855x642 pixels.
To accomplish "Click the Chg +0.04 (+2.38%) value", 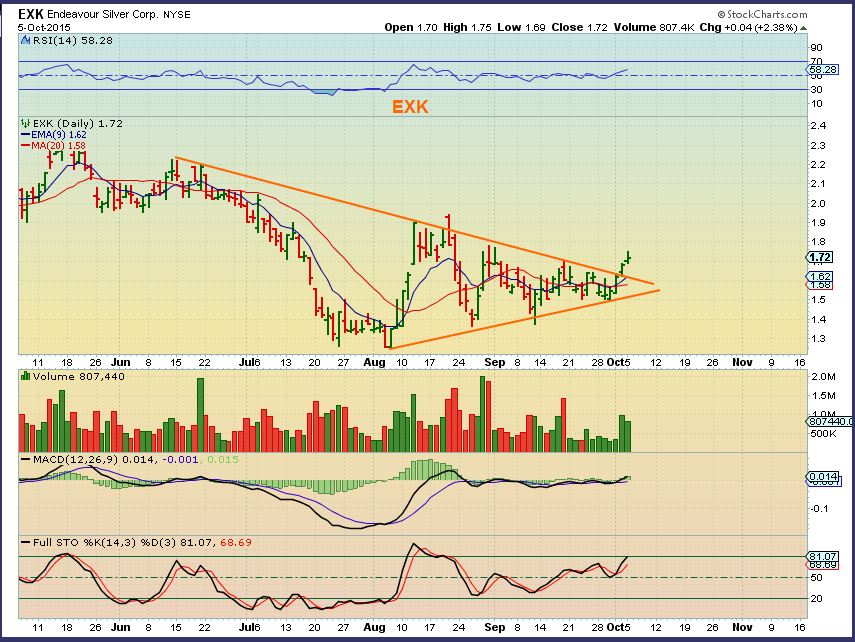I will click(x=748, y=27).
